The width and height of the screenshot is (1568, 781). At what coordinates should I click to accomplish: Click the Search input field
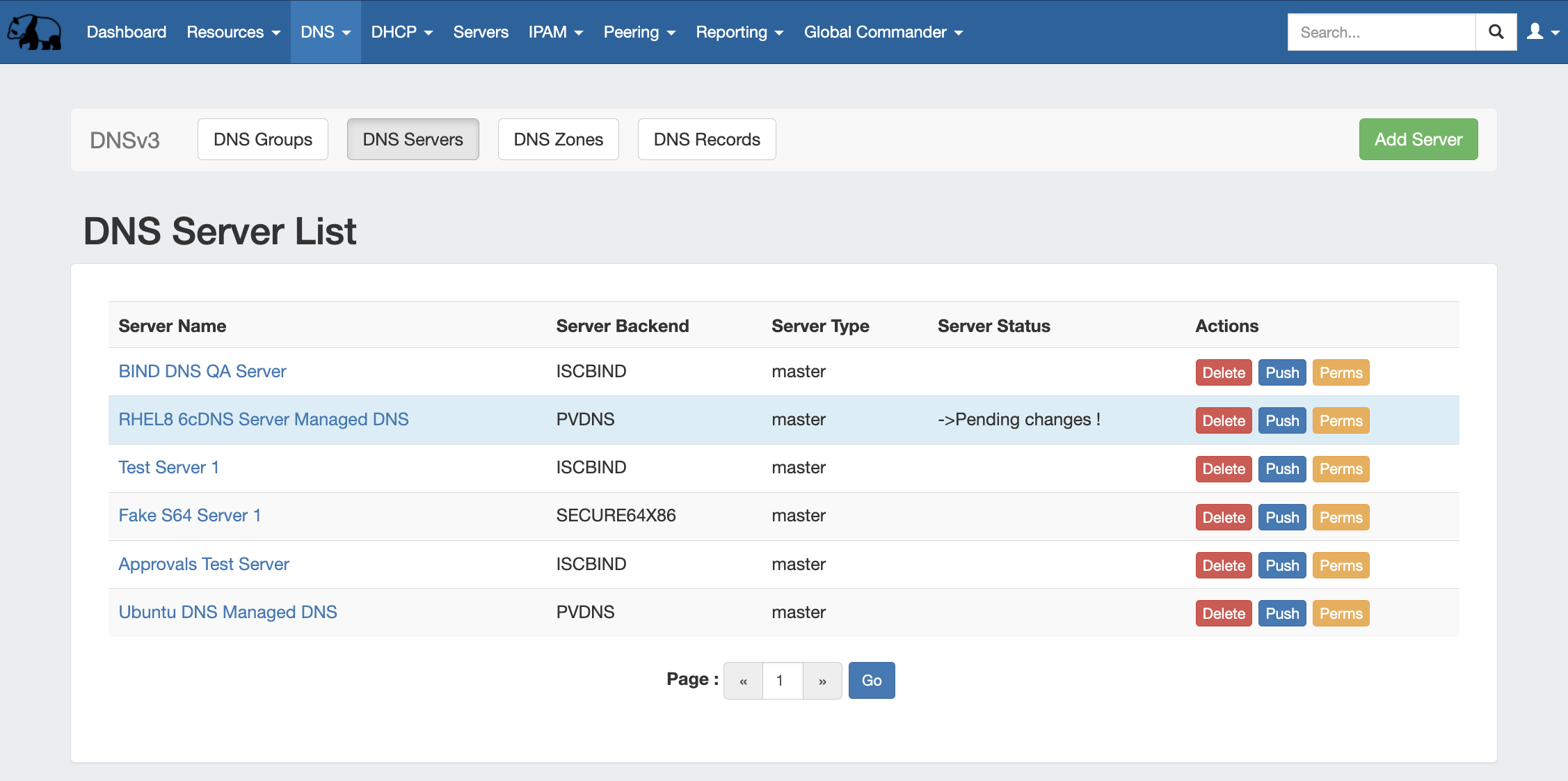(x=1380, y=32)
